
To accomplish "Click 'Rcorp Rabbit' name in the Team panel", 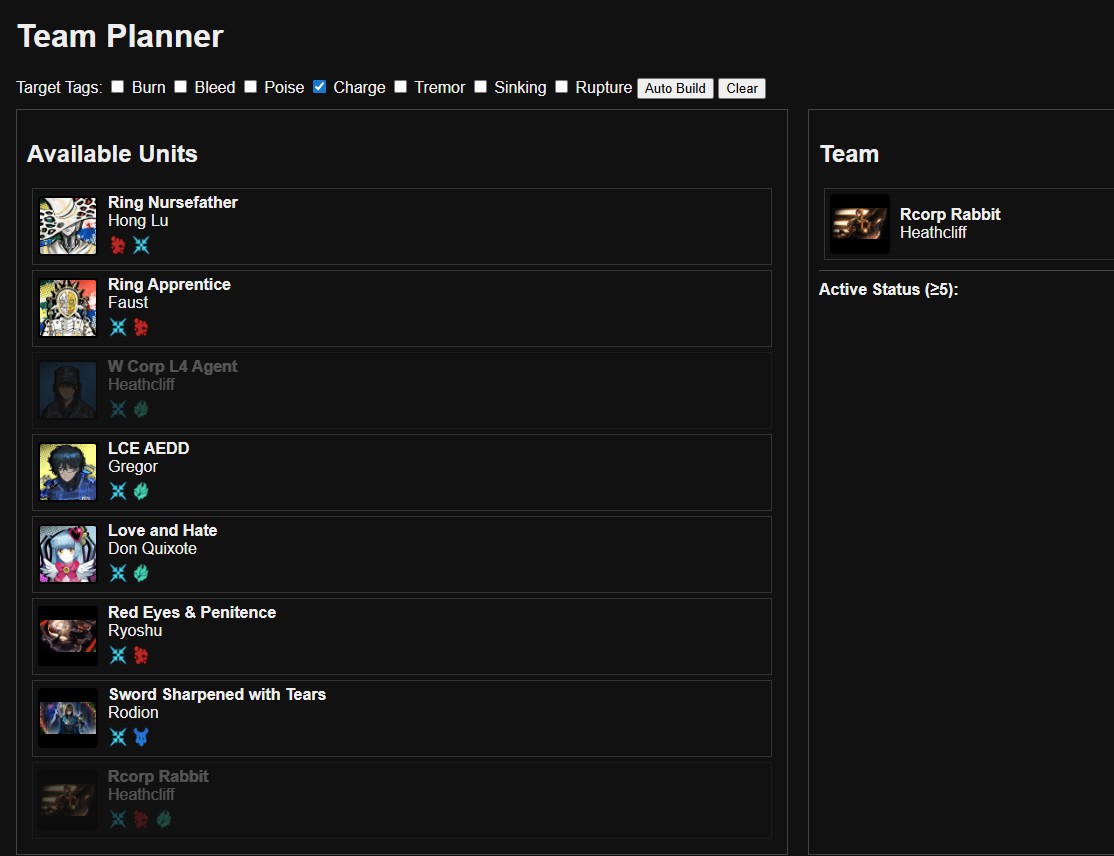I will pyautogui.click(x=950, y=215).
